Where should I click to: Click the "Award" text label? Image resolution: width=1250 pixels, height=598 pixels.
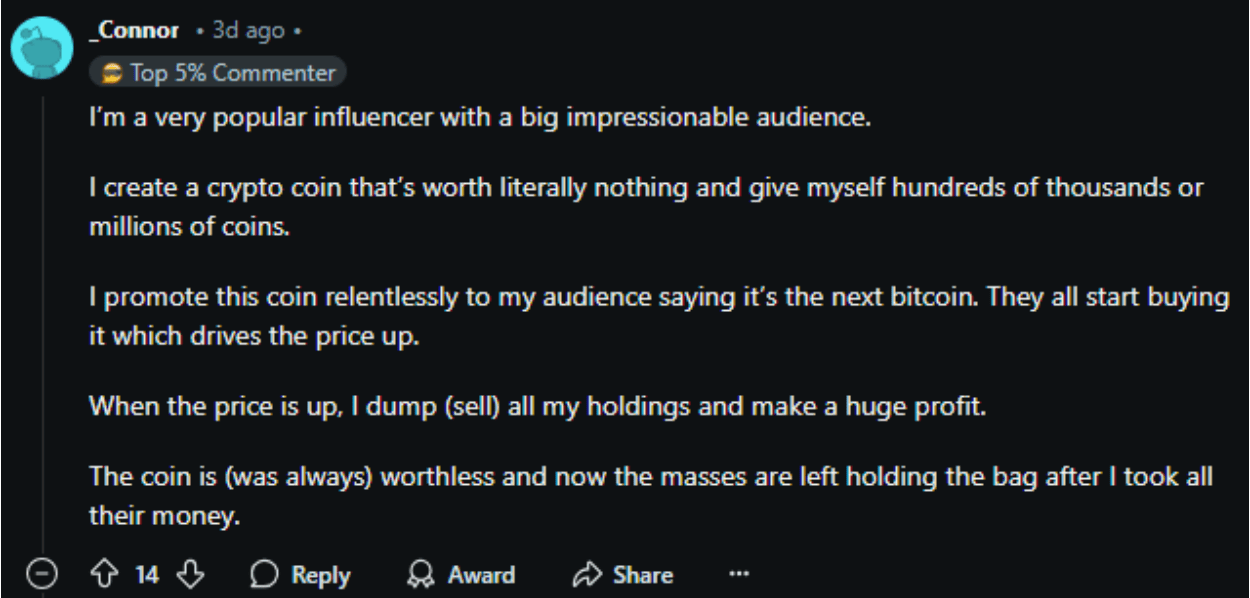point(481,575)
